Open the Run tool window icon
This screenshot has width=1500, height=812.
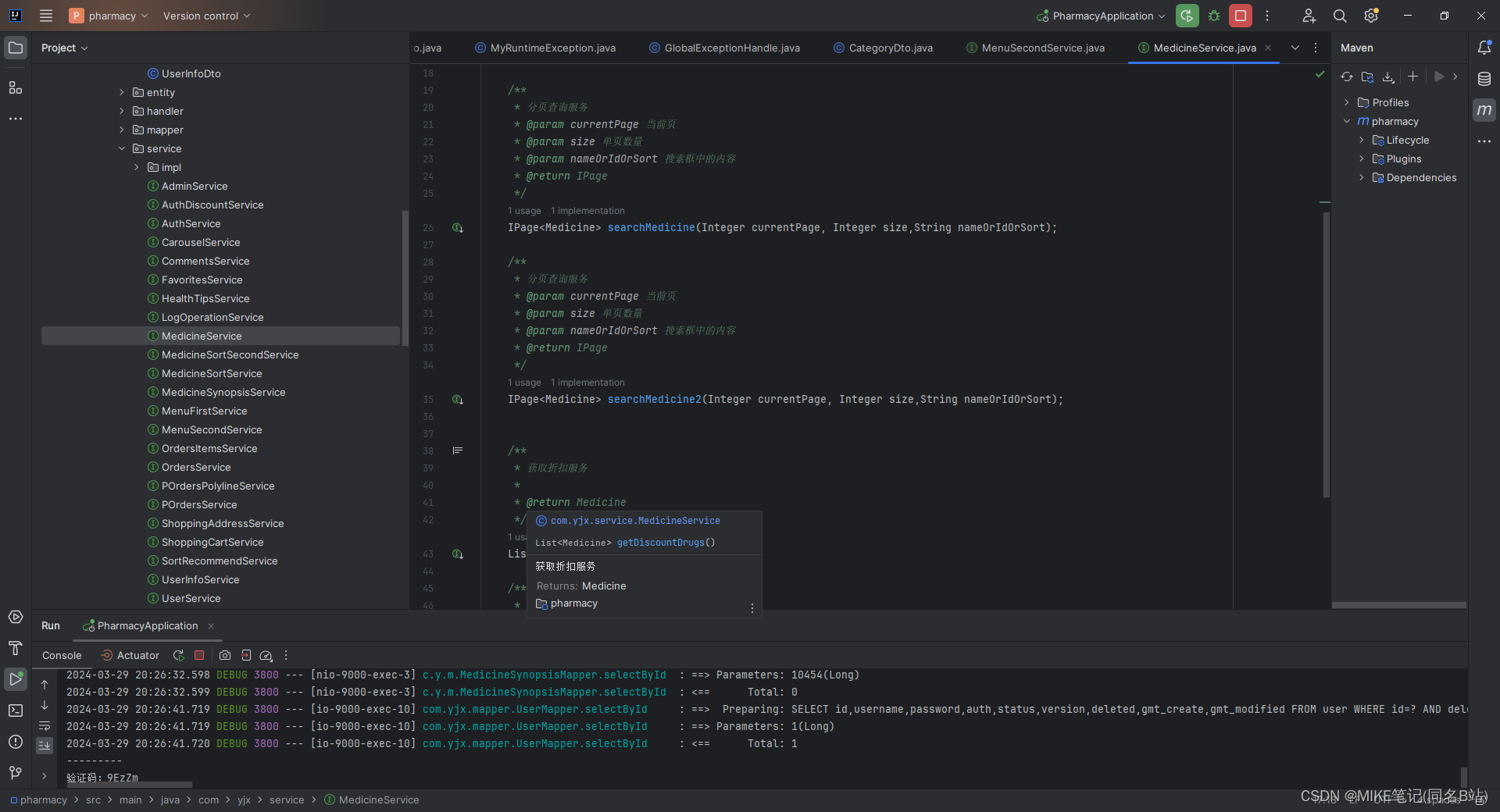click(x=16, y=679)
